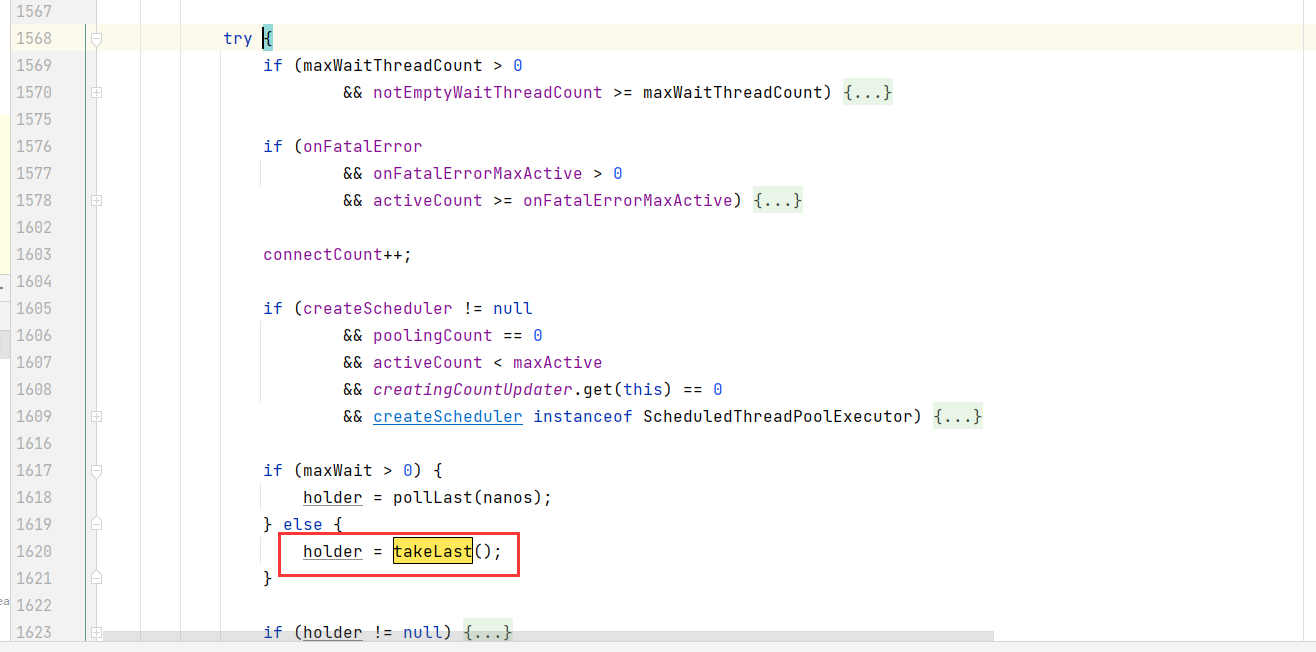Click line number 1575 in the gutter

(35, 120)
